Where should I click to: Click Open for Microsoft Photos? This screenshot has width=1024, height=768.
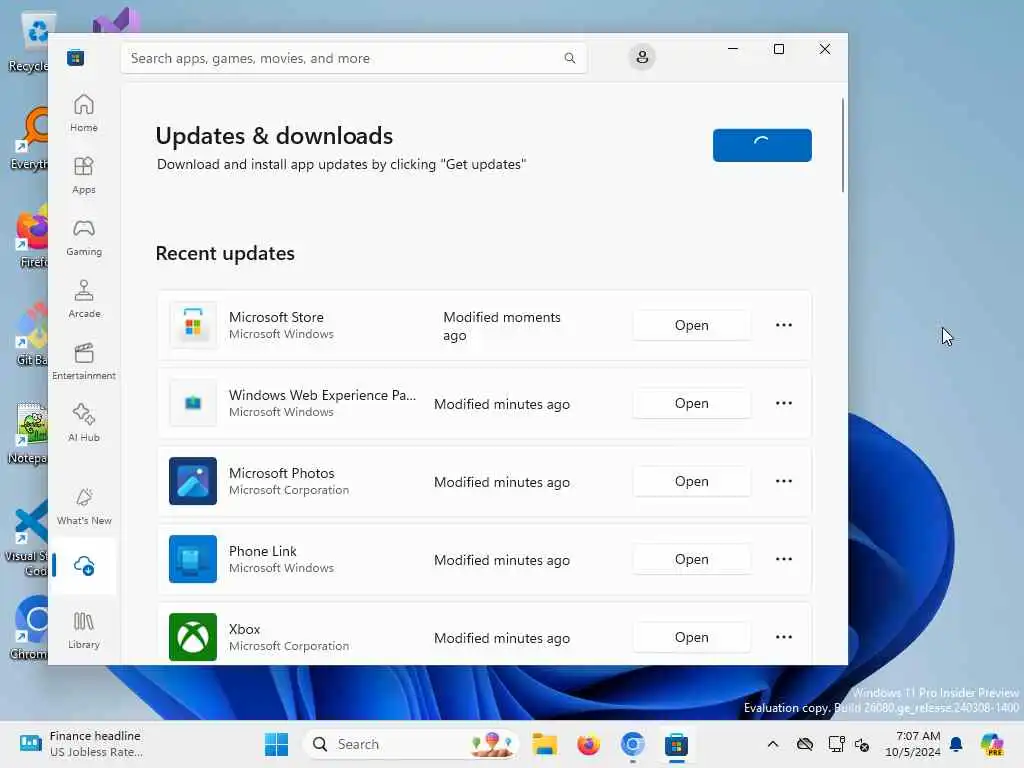pyautogui.click(x=692, y=481)
